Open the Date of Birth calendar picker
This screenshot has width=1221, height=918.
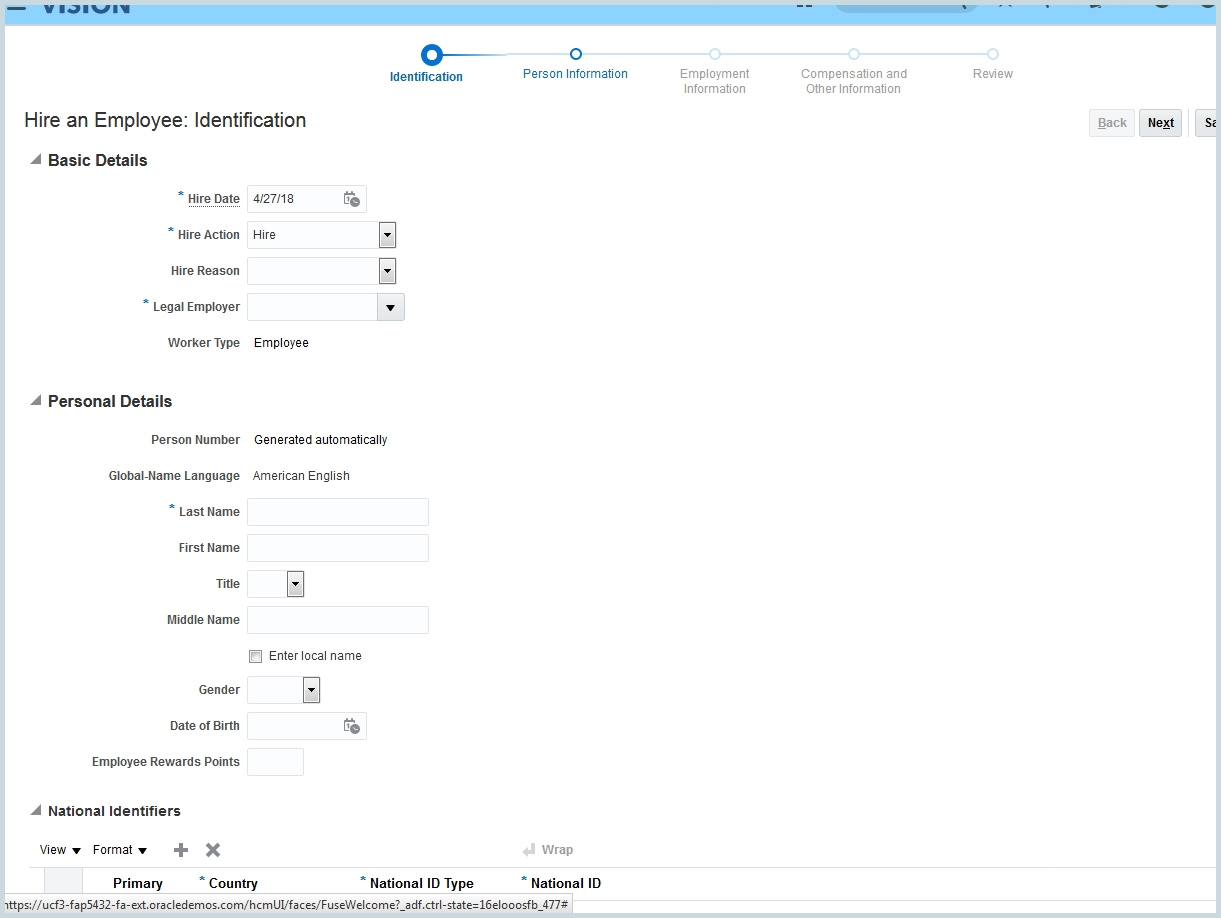point(351,726)
